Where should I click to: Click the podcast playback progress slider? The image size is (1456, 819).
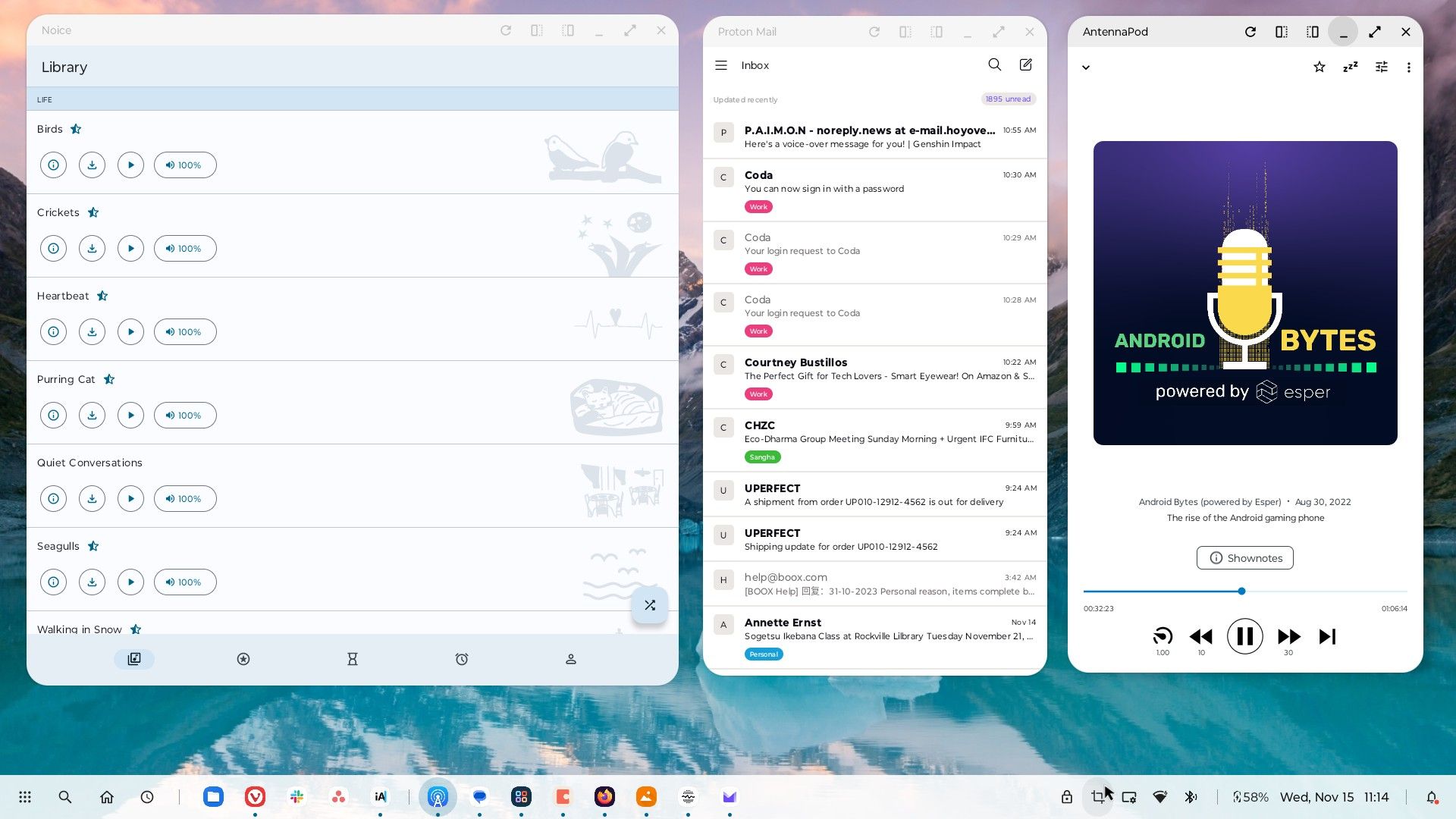point(1241,591)
